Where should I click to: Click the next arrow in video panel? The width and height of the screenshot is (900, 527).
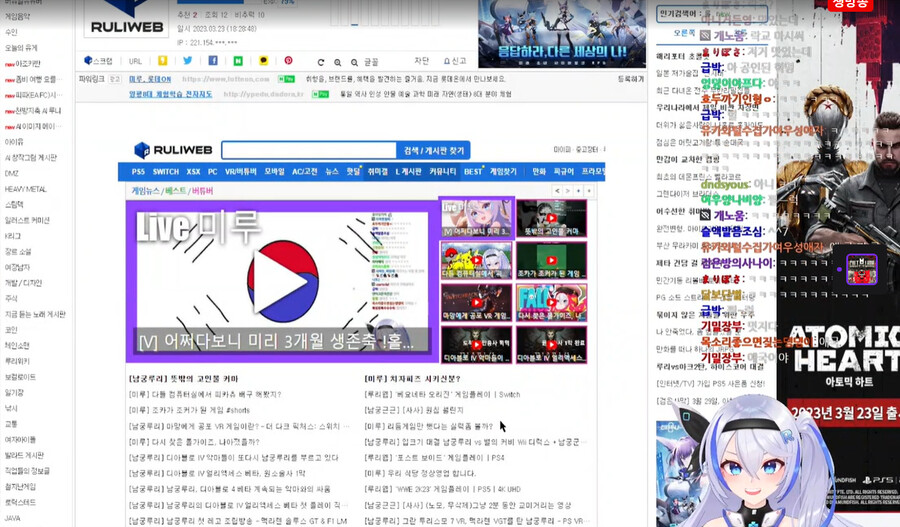coord(568,191)
